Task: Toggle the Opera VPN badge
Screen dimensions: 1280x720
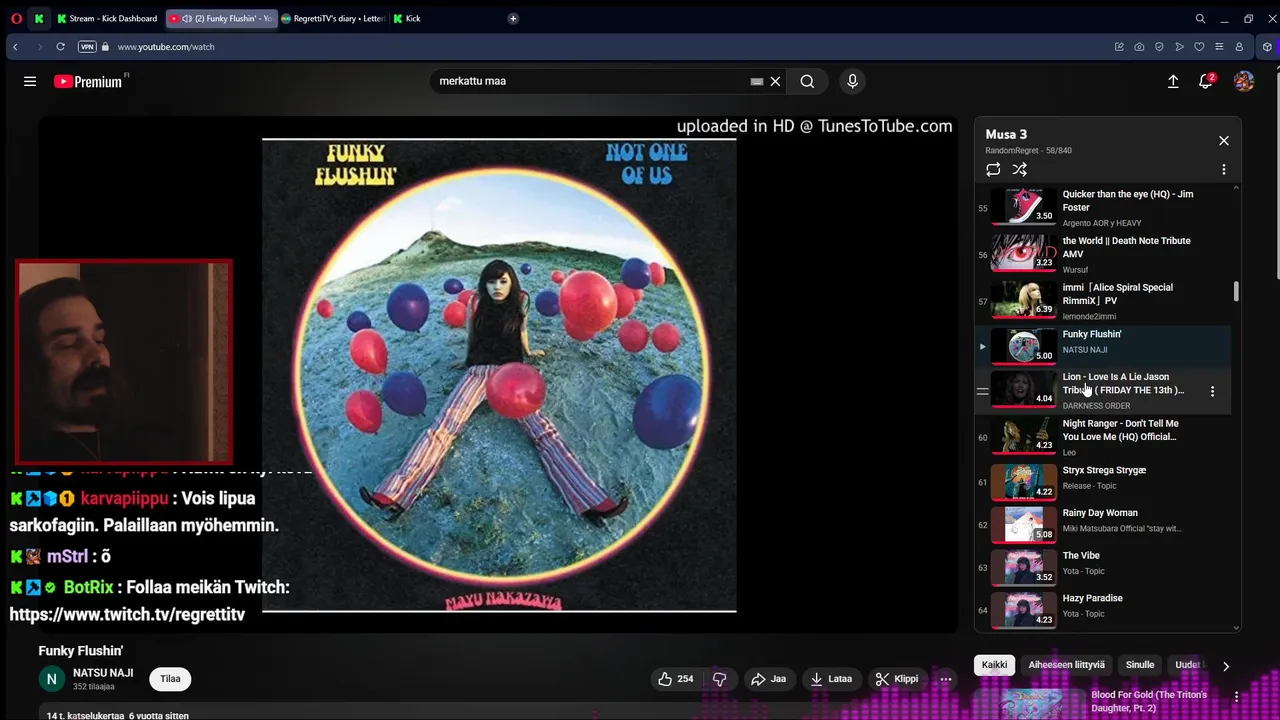Action: [87, 47]
